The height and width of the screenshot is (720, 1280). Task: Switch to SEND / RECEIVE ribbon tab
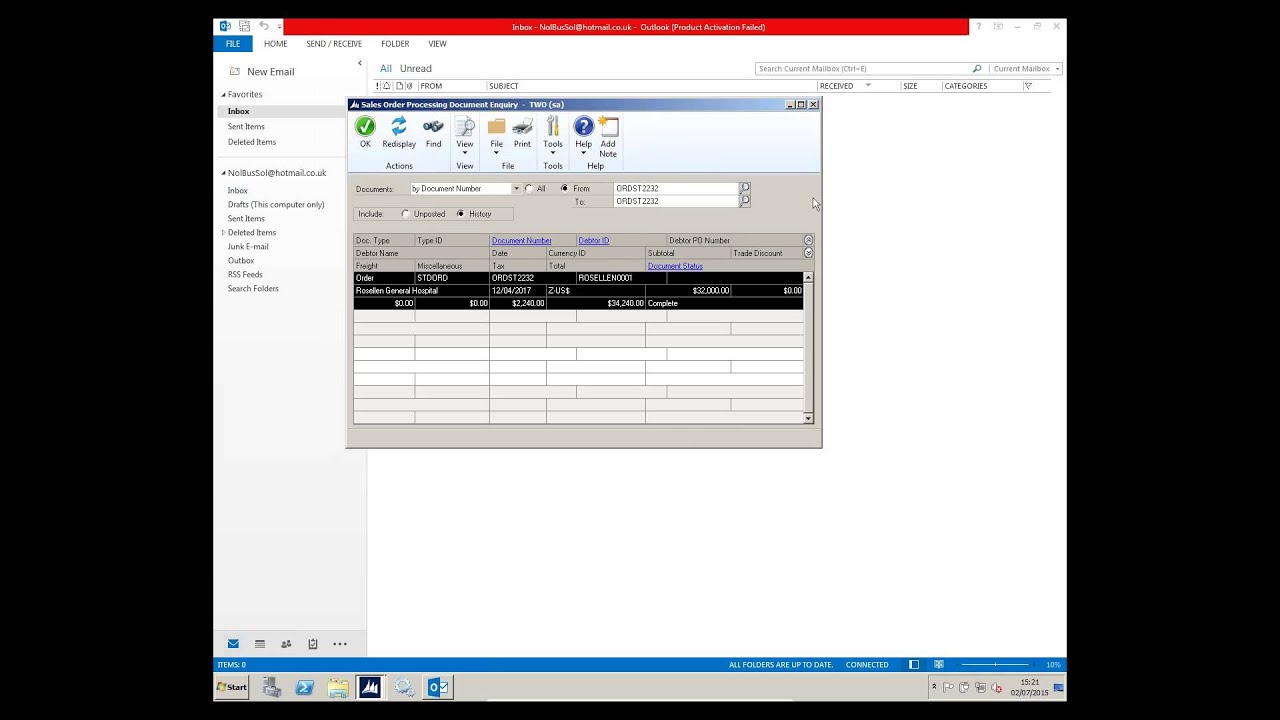click(334, 44)
